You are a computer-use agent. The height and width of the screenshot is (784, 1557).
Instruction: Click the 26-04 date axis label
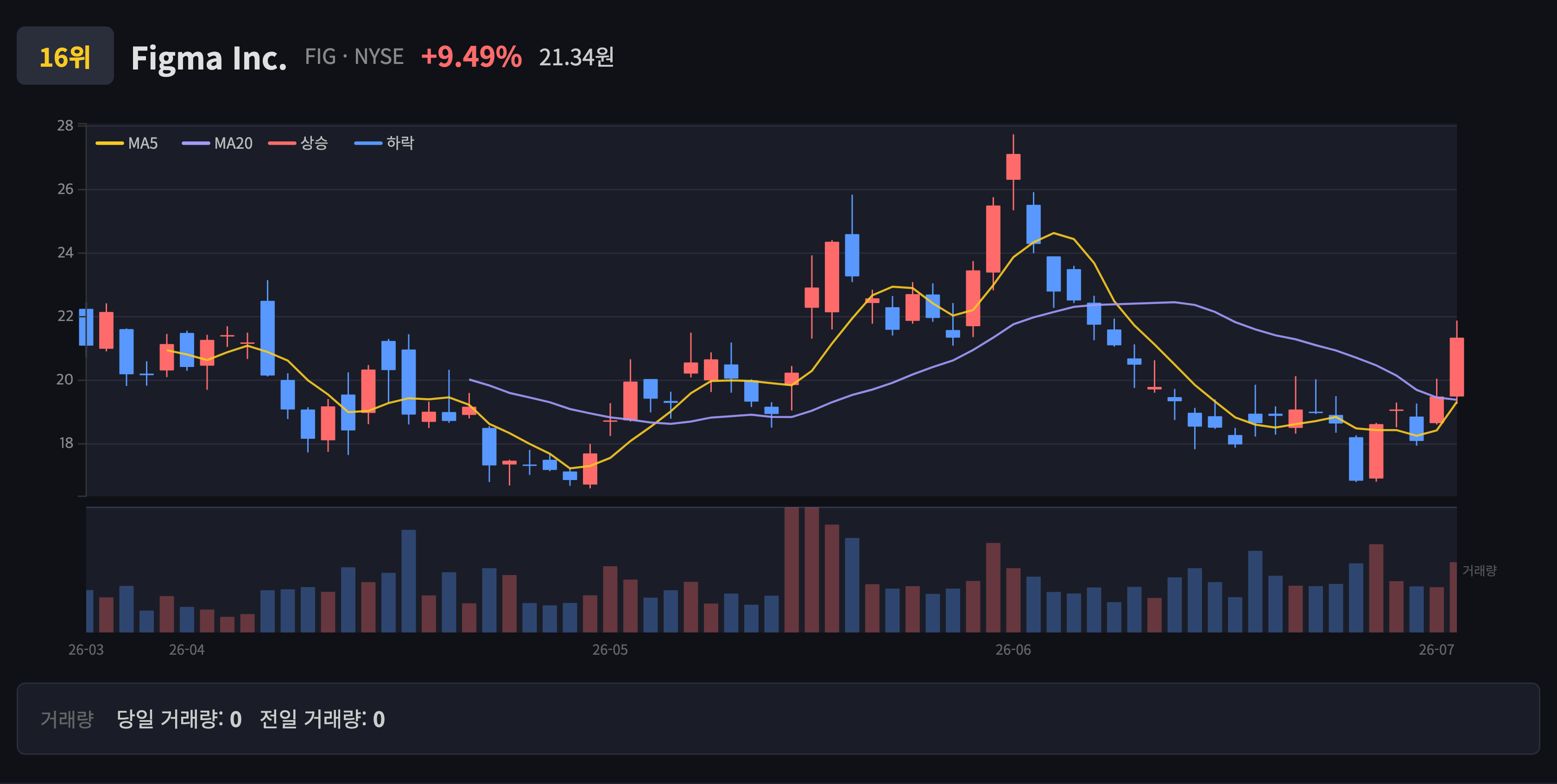pyautogui.click(x=187, y=650)
